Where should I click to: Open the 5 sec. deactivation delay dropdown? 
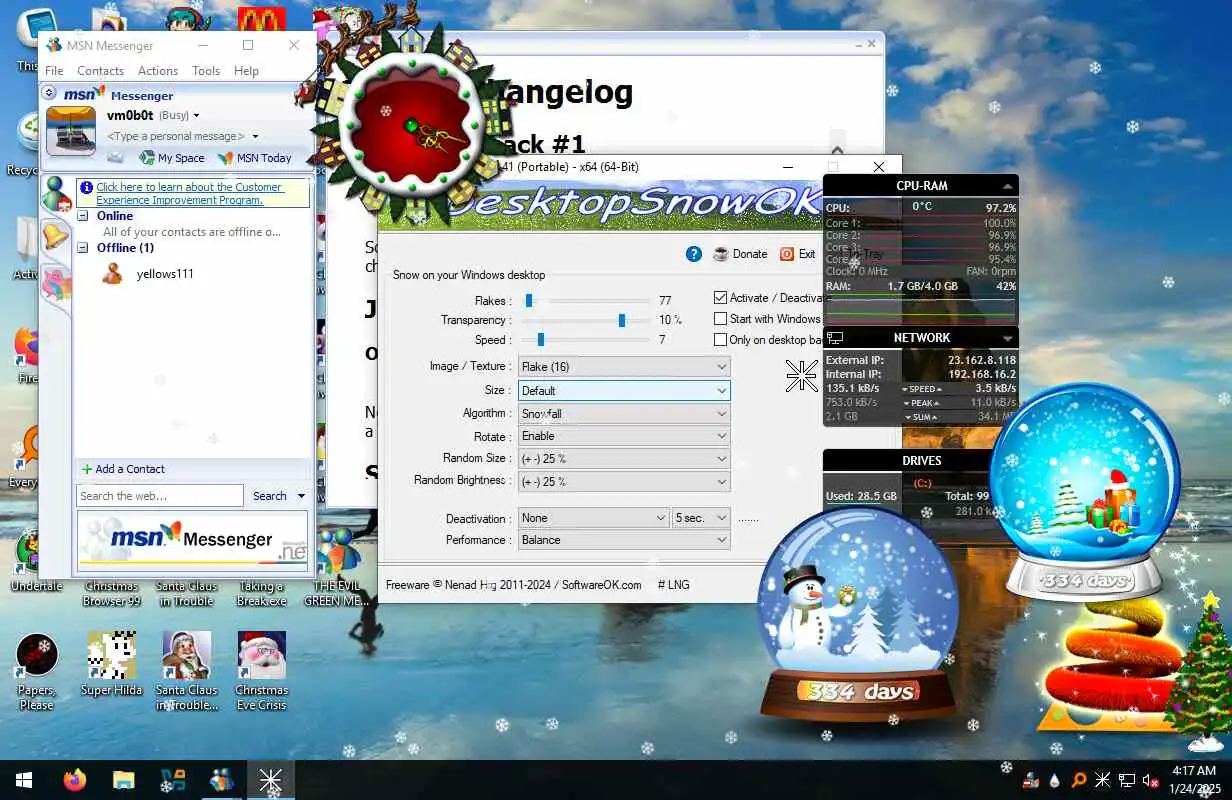point(701,518)
